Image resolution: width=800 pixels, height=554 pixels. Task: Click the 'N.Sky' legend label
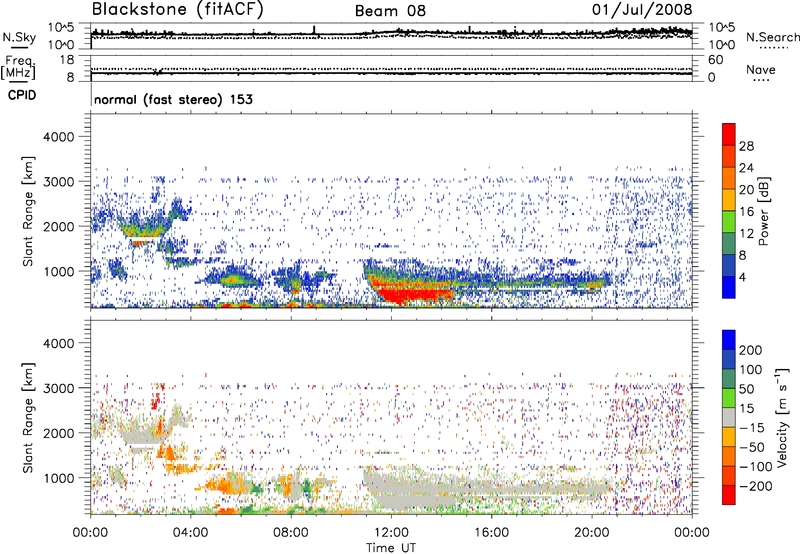(x=19, y=37)
